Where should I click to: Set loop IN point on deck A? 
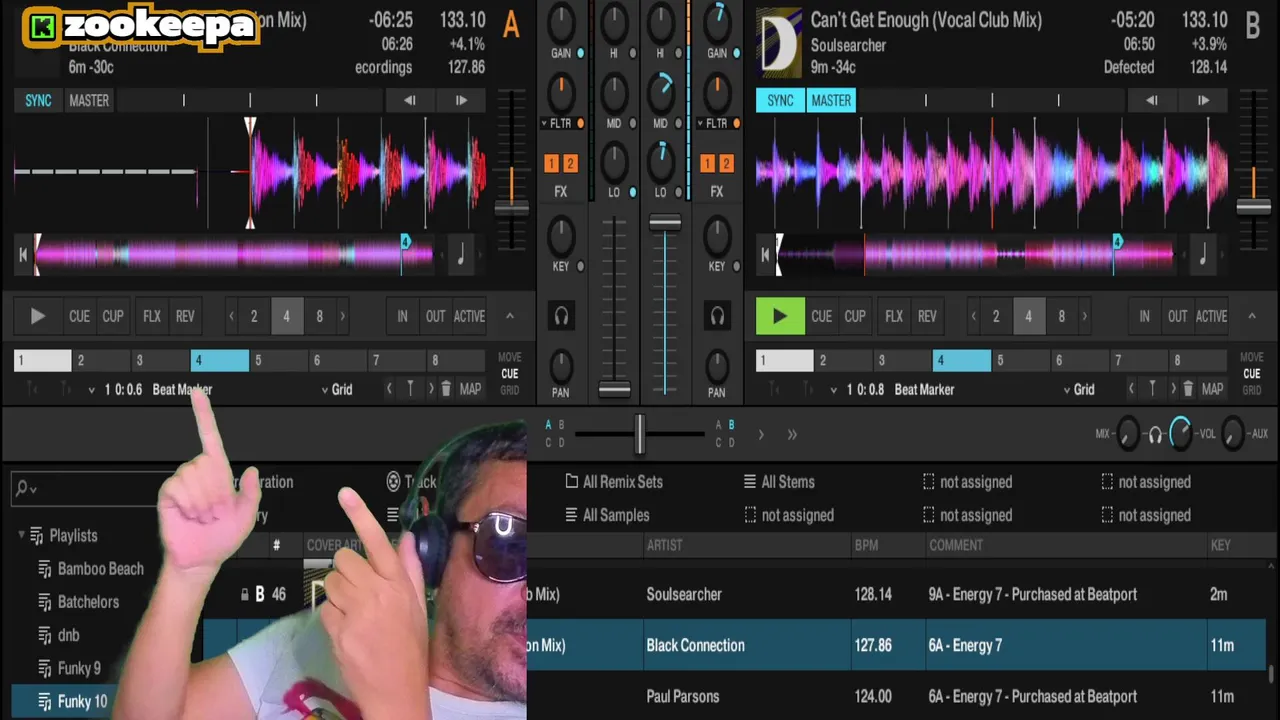tap(402, 316)
